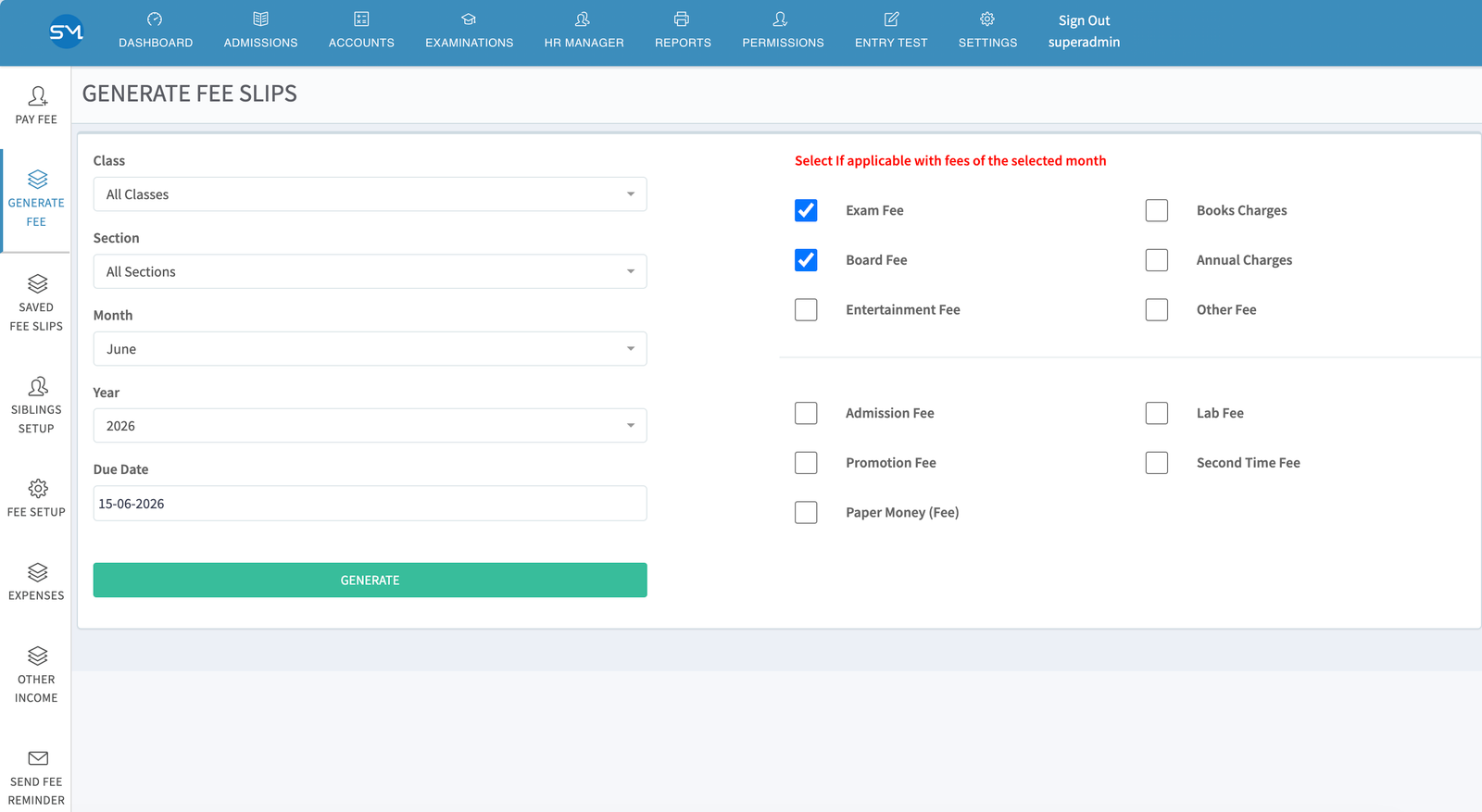Click the Settings gear icon

tap(987, 19)
